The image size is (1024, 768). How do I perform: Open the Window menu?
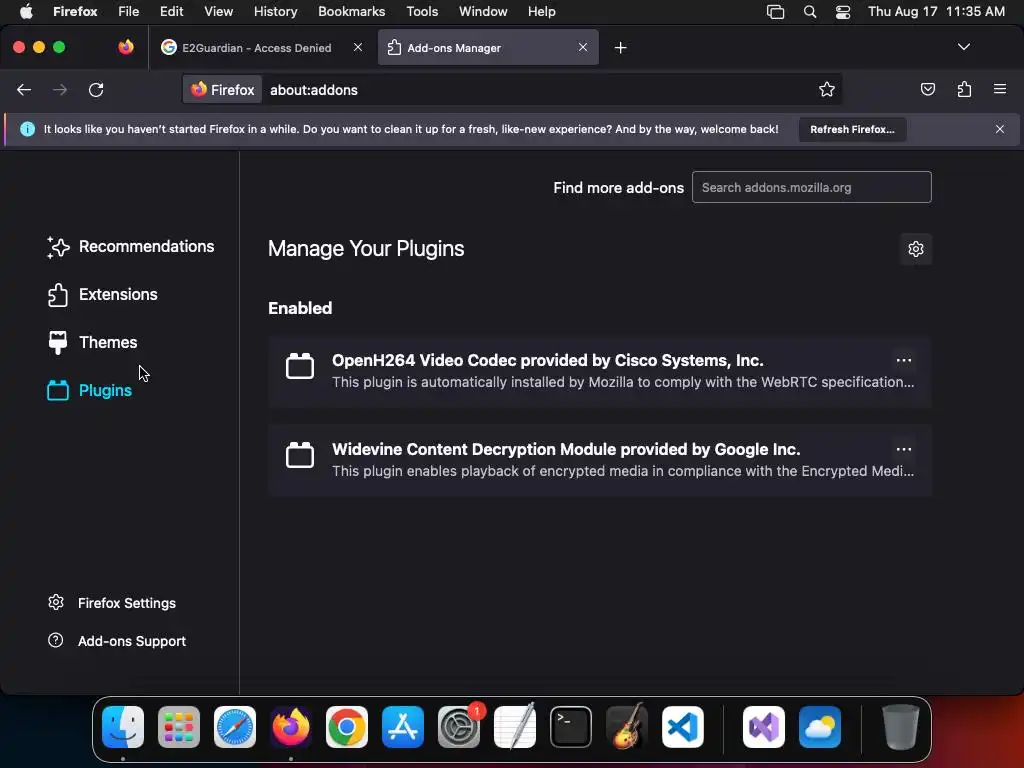click(x=483, y=12)
